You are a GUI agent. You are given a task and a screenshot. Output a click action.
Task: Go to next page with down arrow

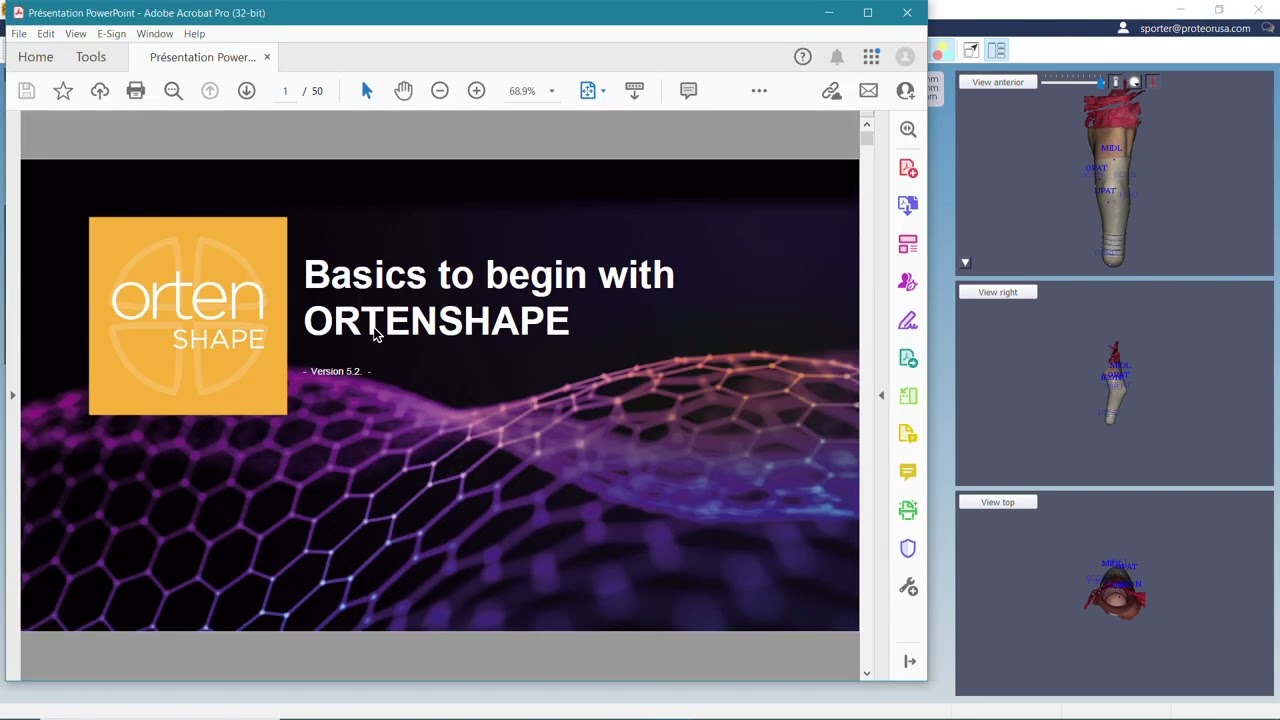pos(247,91)
